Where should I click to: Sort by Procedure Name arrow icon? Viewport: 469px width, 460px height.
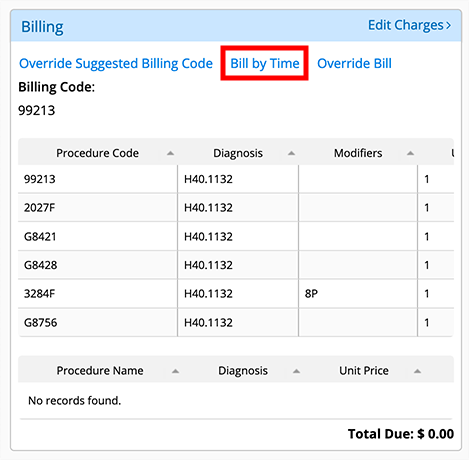(175, 371)
